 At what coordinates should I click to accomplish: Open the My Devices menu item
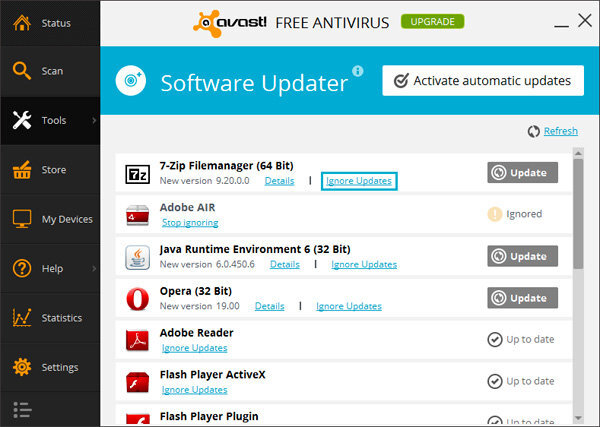(x=50, y=219)
